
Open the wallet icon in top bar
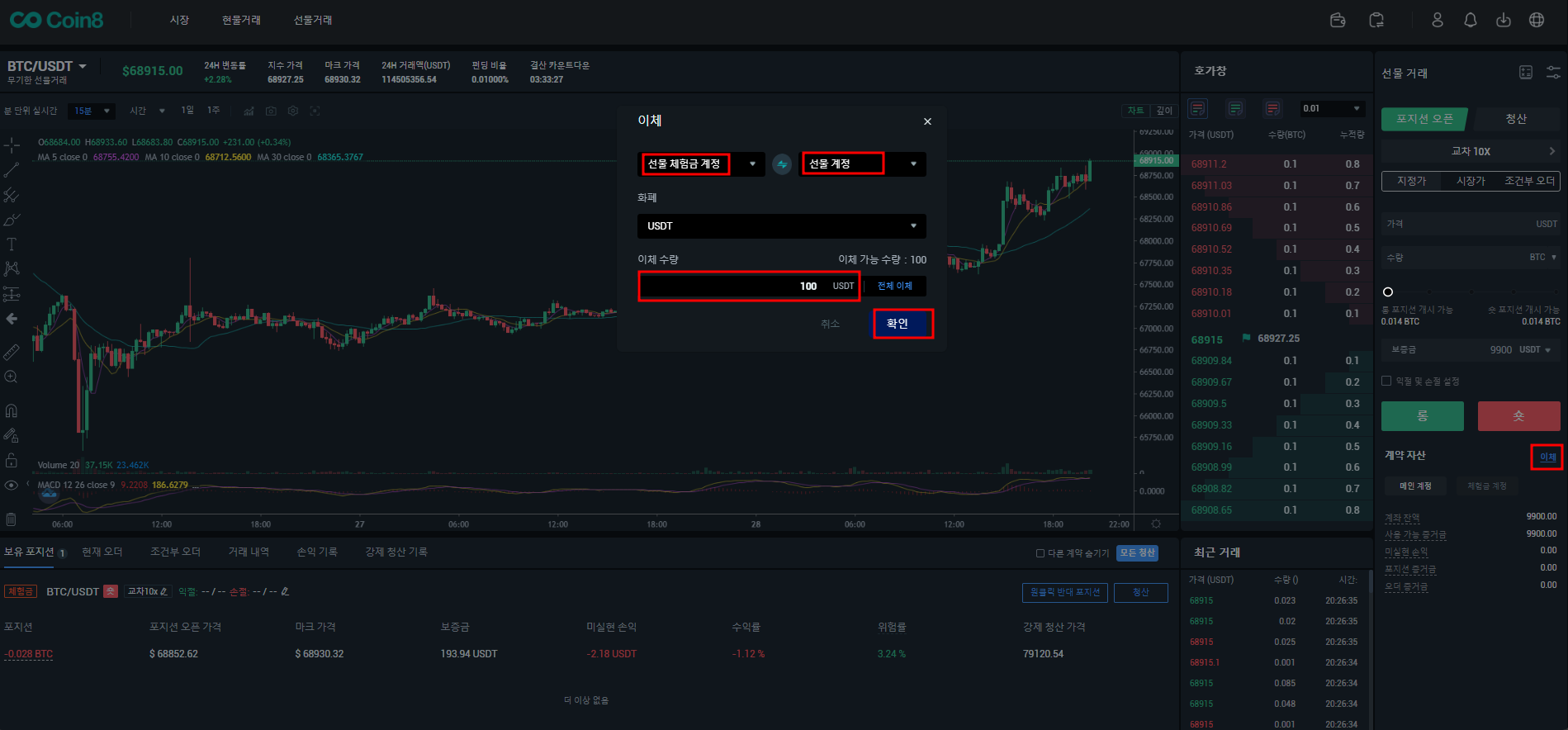(x=1338, y=20)
